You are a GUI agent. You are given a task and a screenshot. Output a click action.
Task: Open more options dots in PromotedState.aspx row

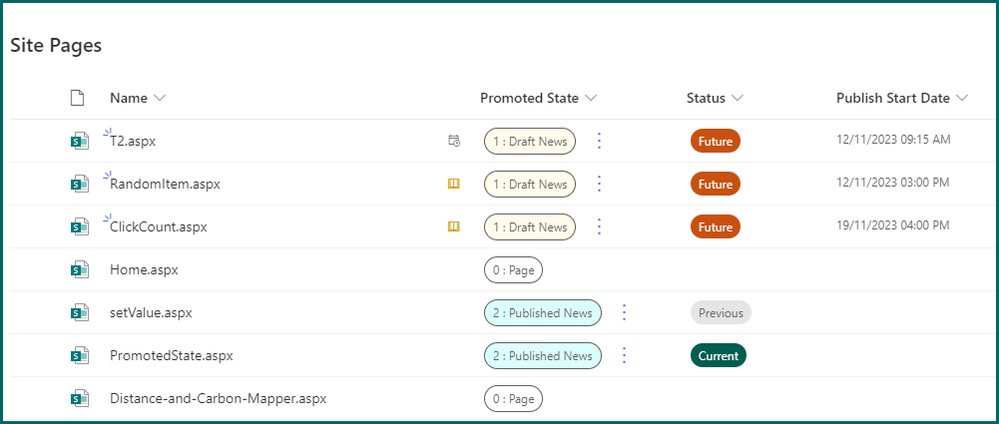[624, 356]
